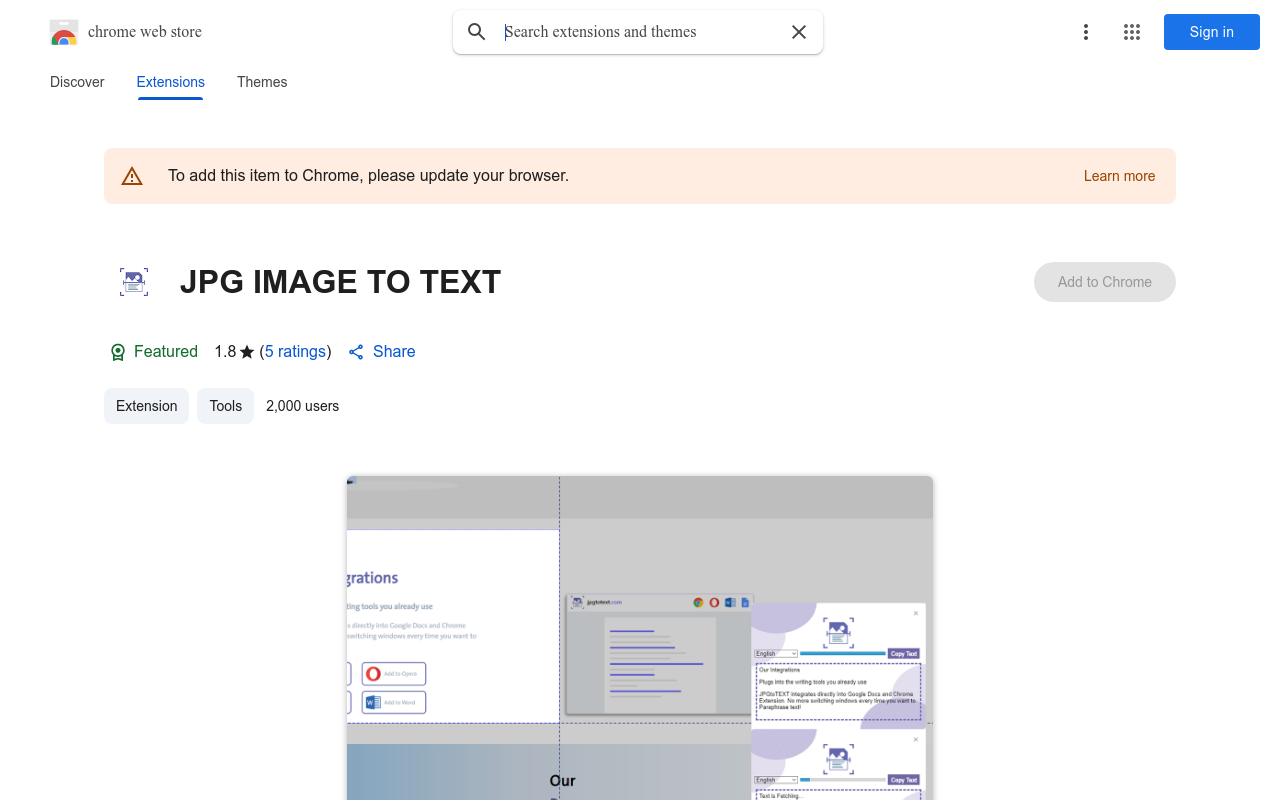
Task: Select the Tools category chip
Action: point(226,406)
